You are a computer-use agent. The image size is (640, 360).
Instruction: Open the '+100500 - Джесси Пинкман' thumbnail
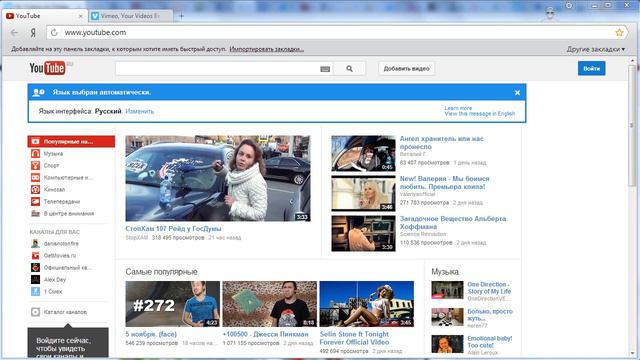[269, 304]
